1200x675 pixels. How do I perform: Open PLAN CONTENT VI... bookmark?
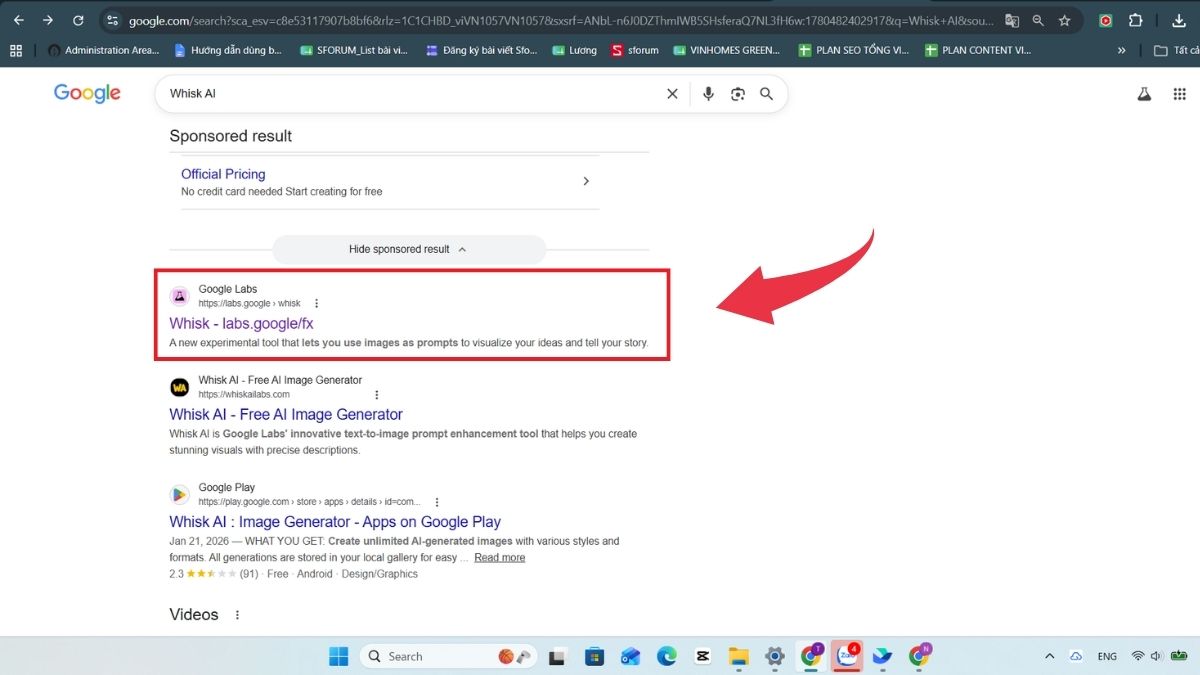pos(978,50)
